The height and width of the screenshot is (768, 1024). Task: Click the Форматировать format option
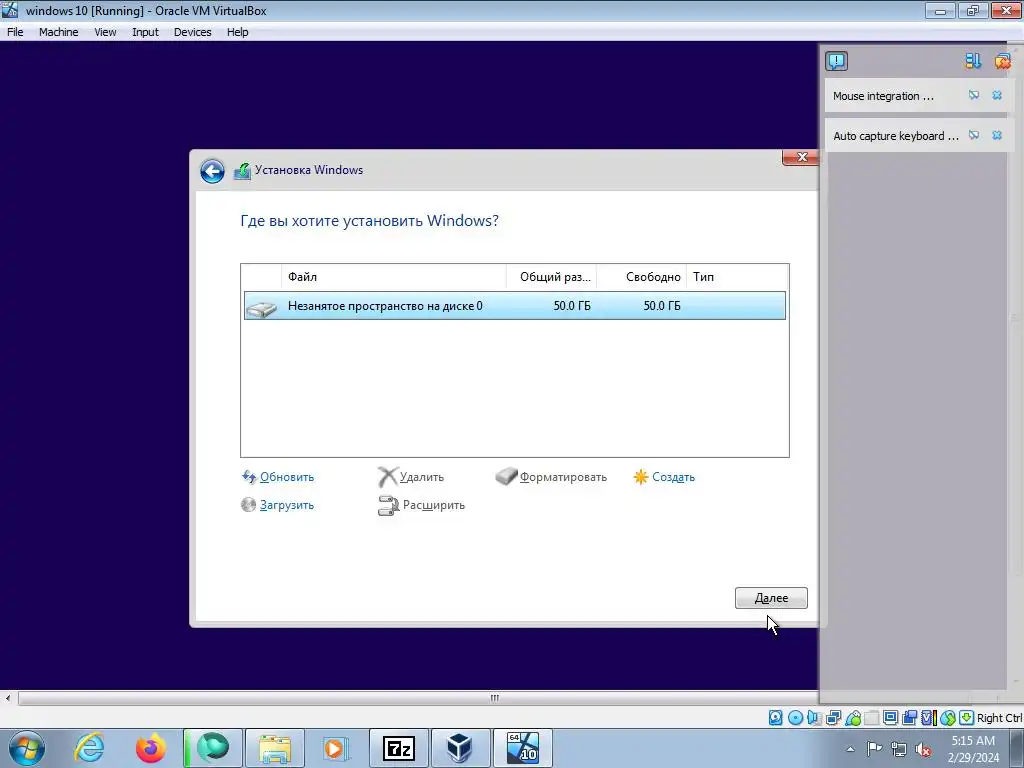click(x=551, y=477)
